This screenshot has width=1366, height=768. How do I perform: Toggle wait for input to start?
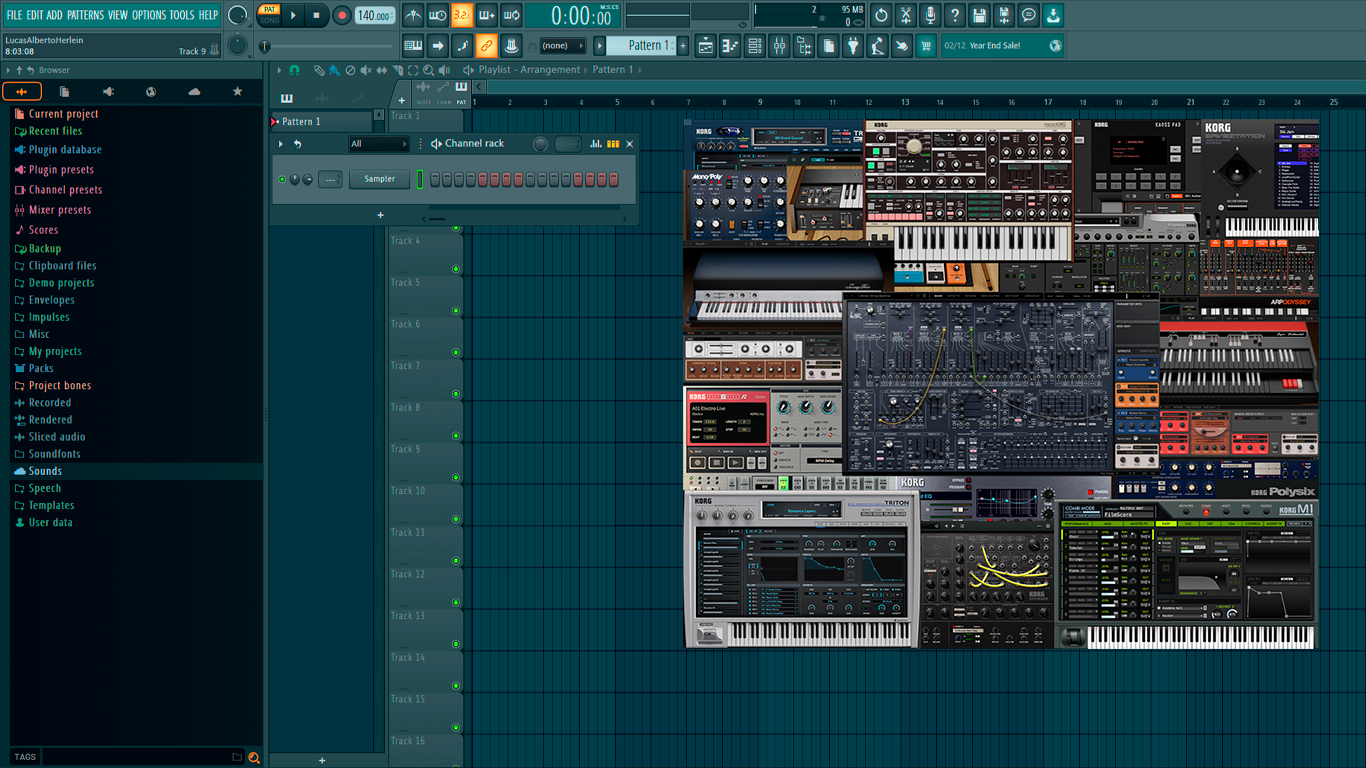(437, 15)
